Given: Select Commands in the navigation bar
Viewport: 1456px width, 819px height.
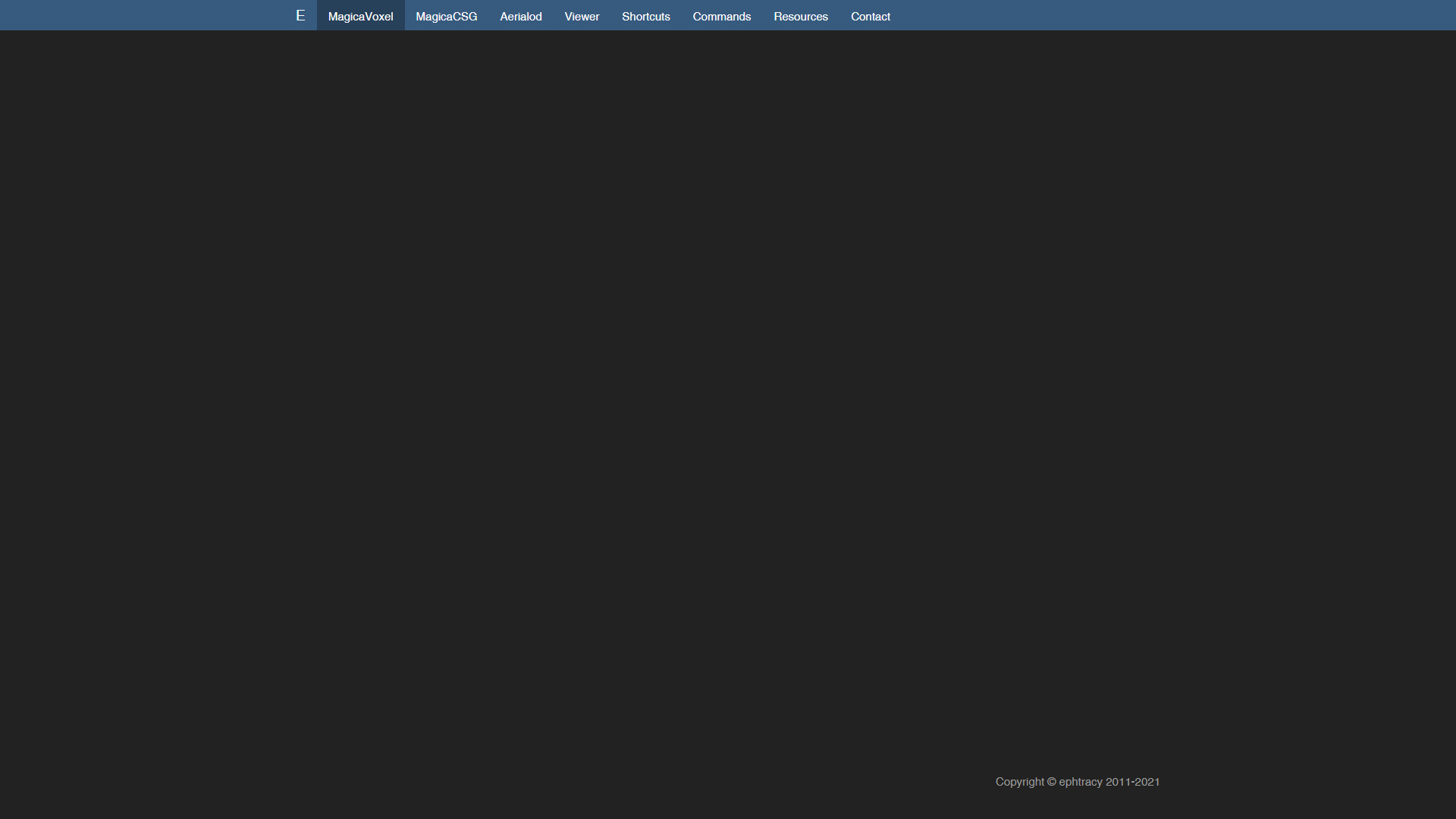Looking at the screenshot, I should [x=721, y=16].
